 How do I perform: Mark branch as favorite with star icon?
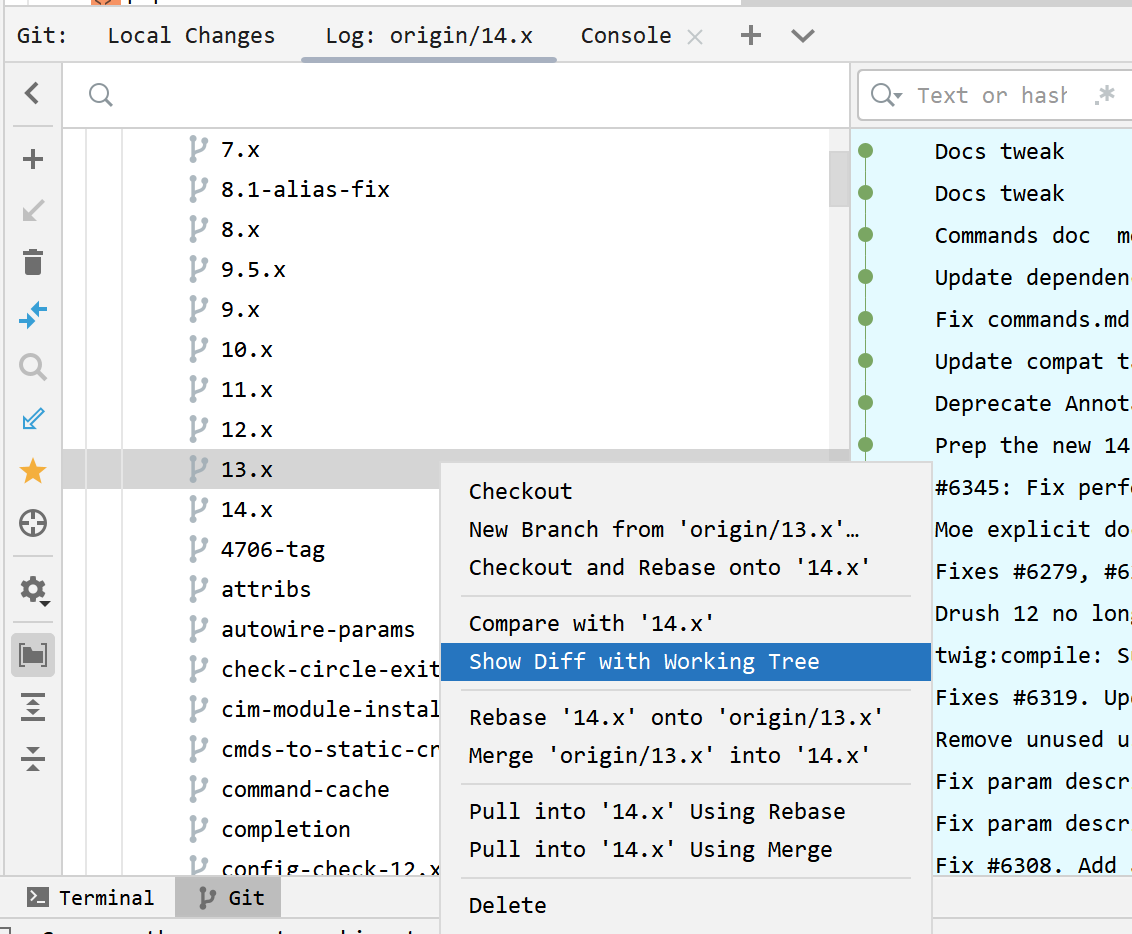[x=32, y=471]
